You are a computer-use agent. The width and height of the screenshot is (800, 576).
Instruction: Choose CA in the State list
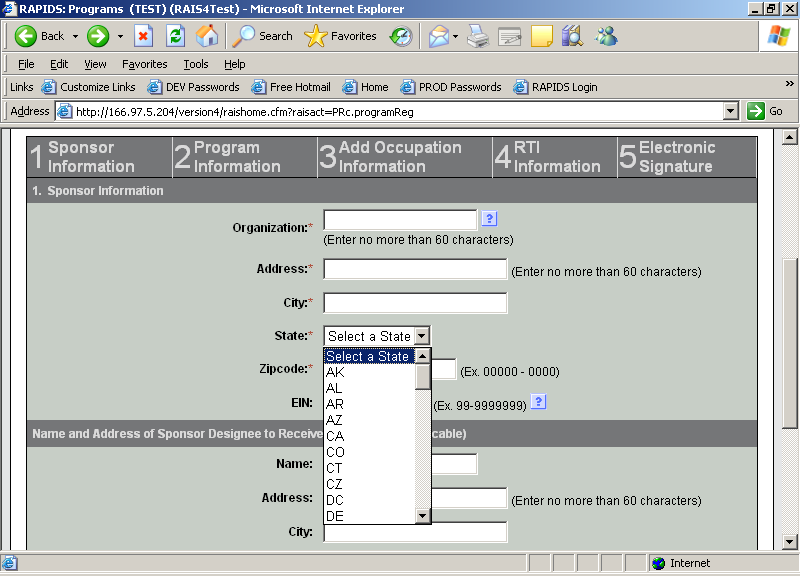(370, 436)
